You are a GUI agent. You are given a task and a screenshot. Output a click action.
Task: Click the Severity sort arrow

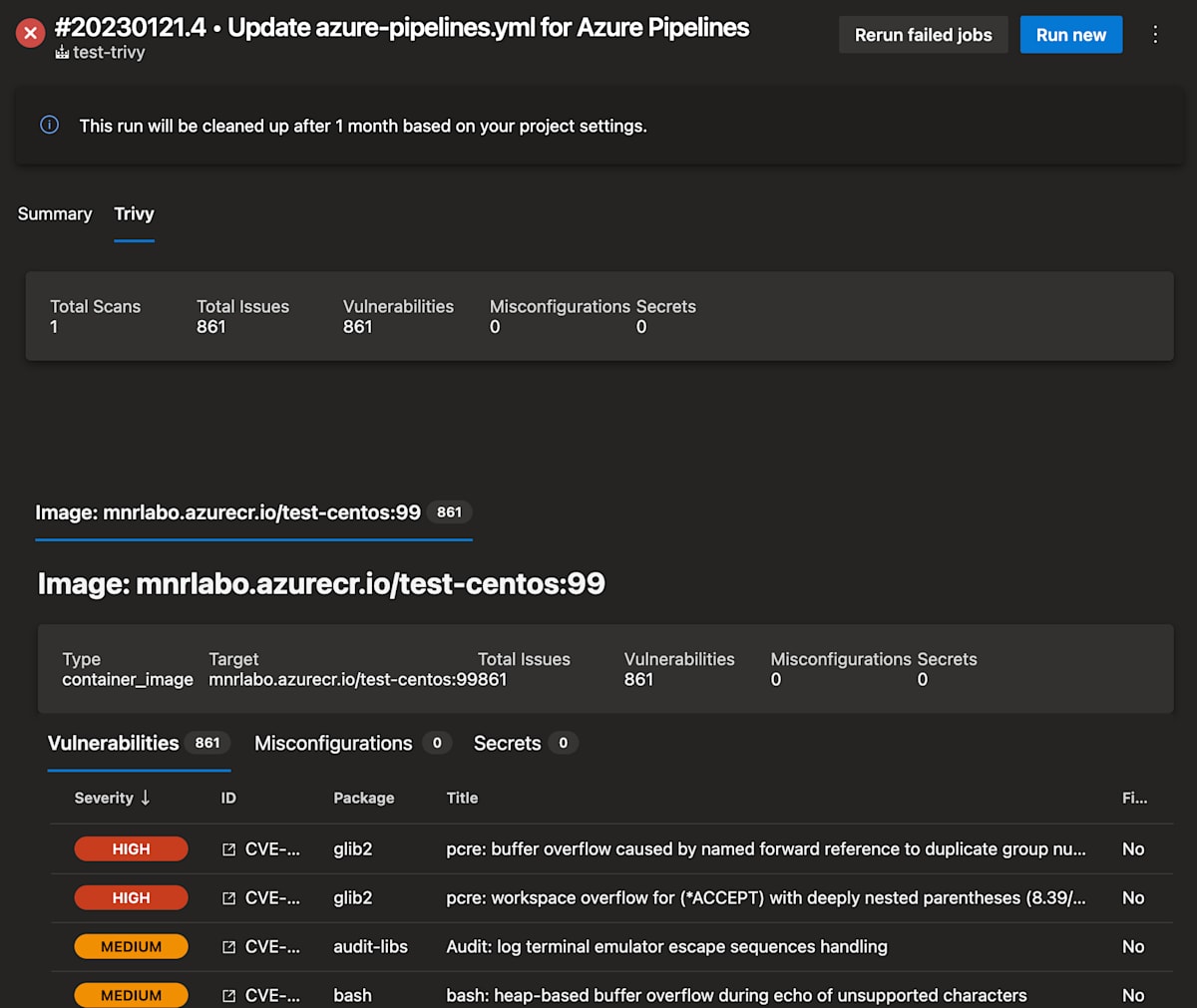[146, 798]
